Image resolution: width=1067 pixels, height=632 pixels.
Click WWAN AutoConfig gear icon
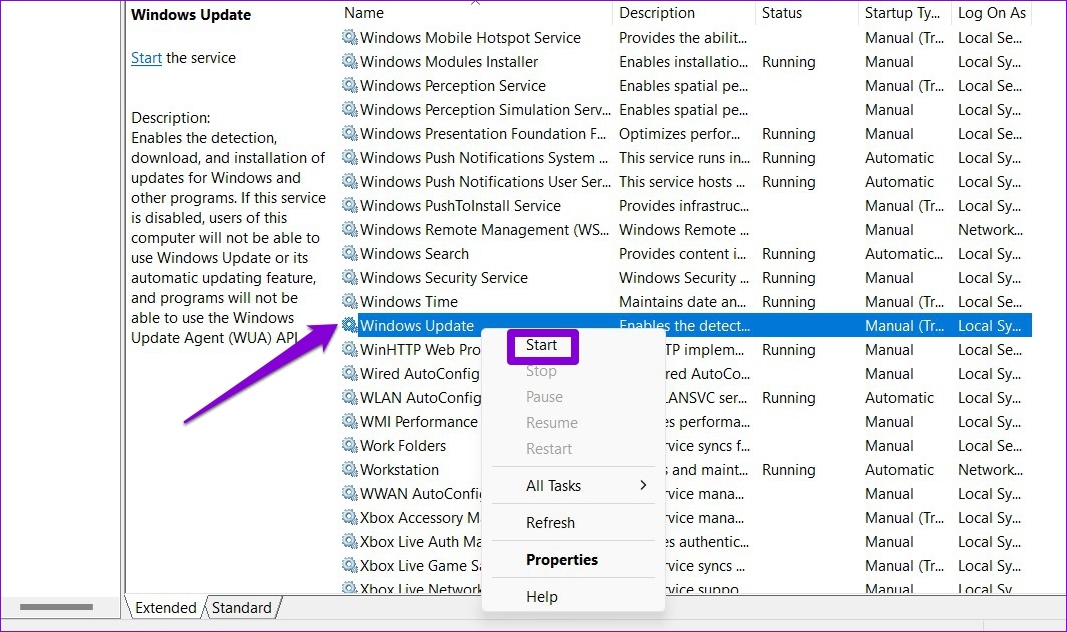tap(350, 493)
